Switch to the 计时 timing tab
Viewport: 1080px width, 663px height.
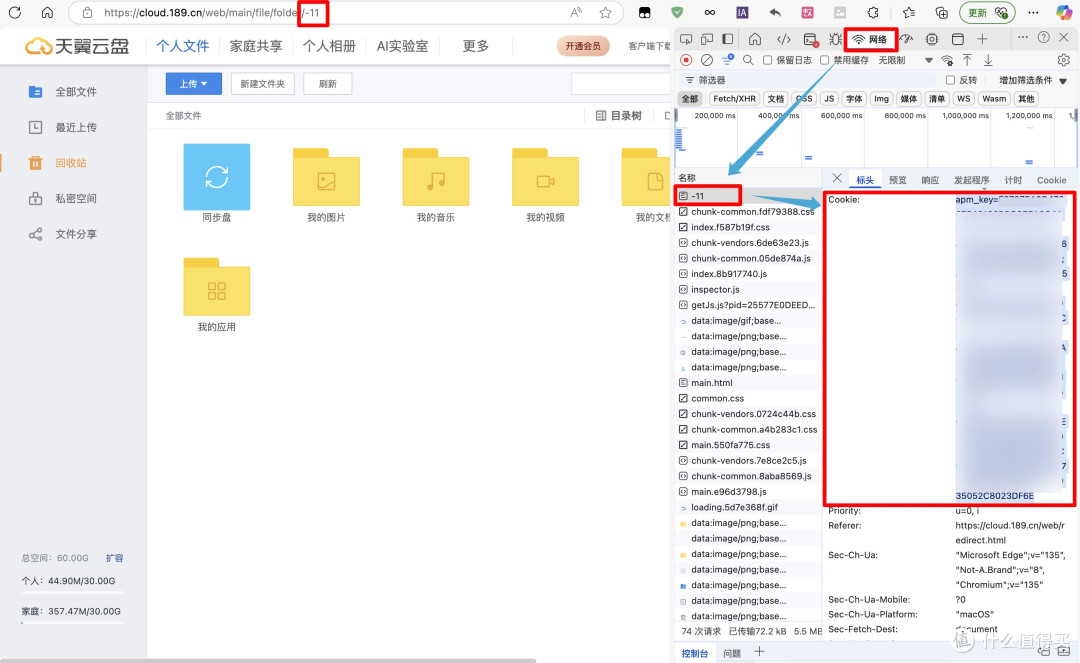[1013, 180]
